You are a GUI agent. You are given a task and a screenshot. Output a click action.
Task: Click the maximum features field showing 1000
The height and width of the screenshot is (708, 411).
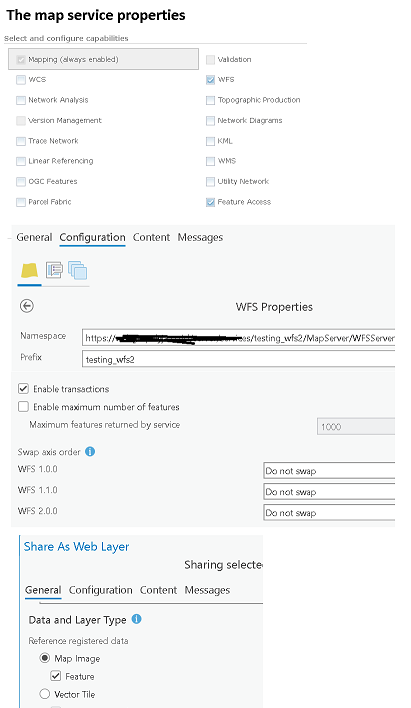(356, 427)
